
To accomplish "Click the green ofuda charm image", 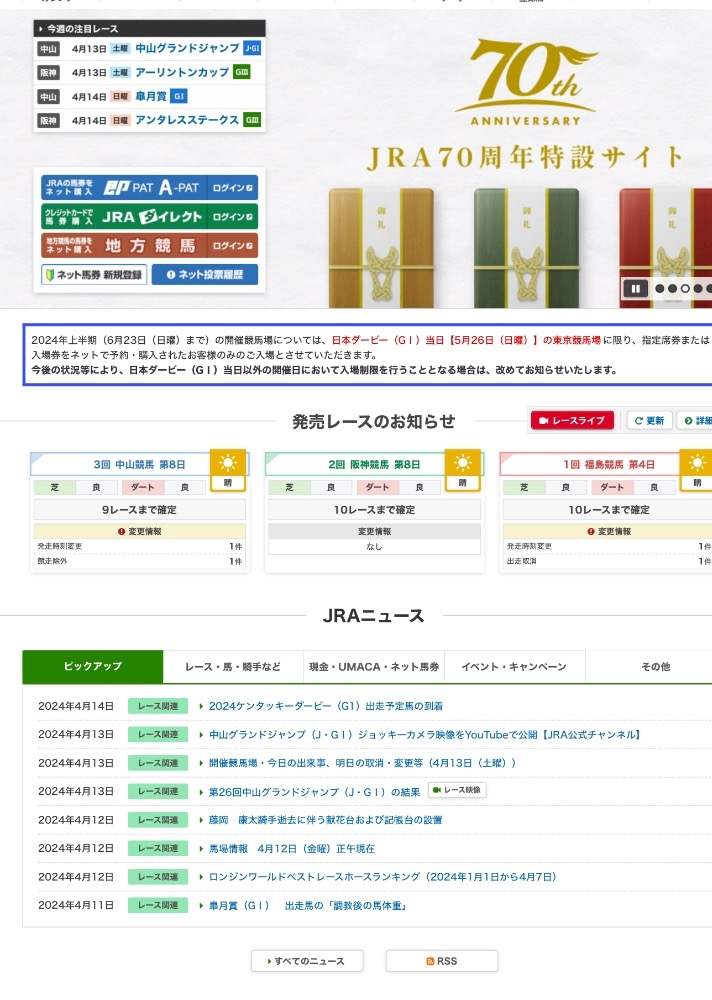I will point(526,247).
